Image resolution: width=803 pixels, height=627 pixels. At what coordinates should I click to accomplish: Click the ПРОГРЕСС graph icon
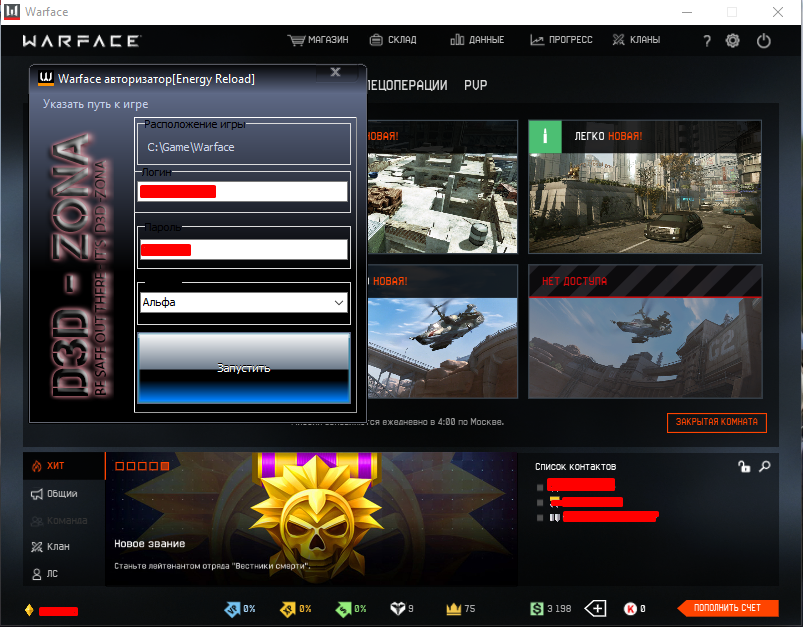click(x=537, y=40)
